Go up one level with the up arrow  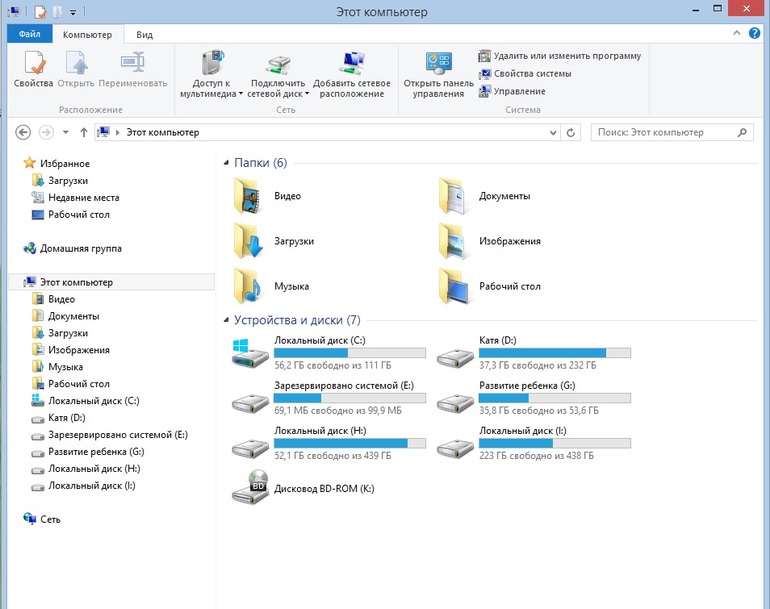pos(83,133)
